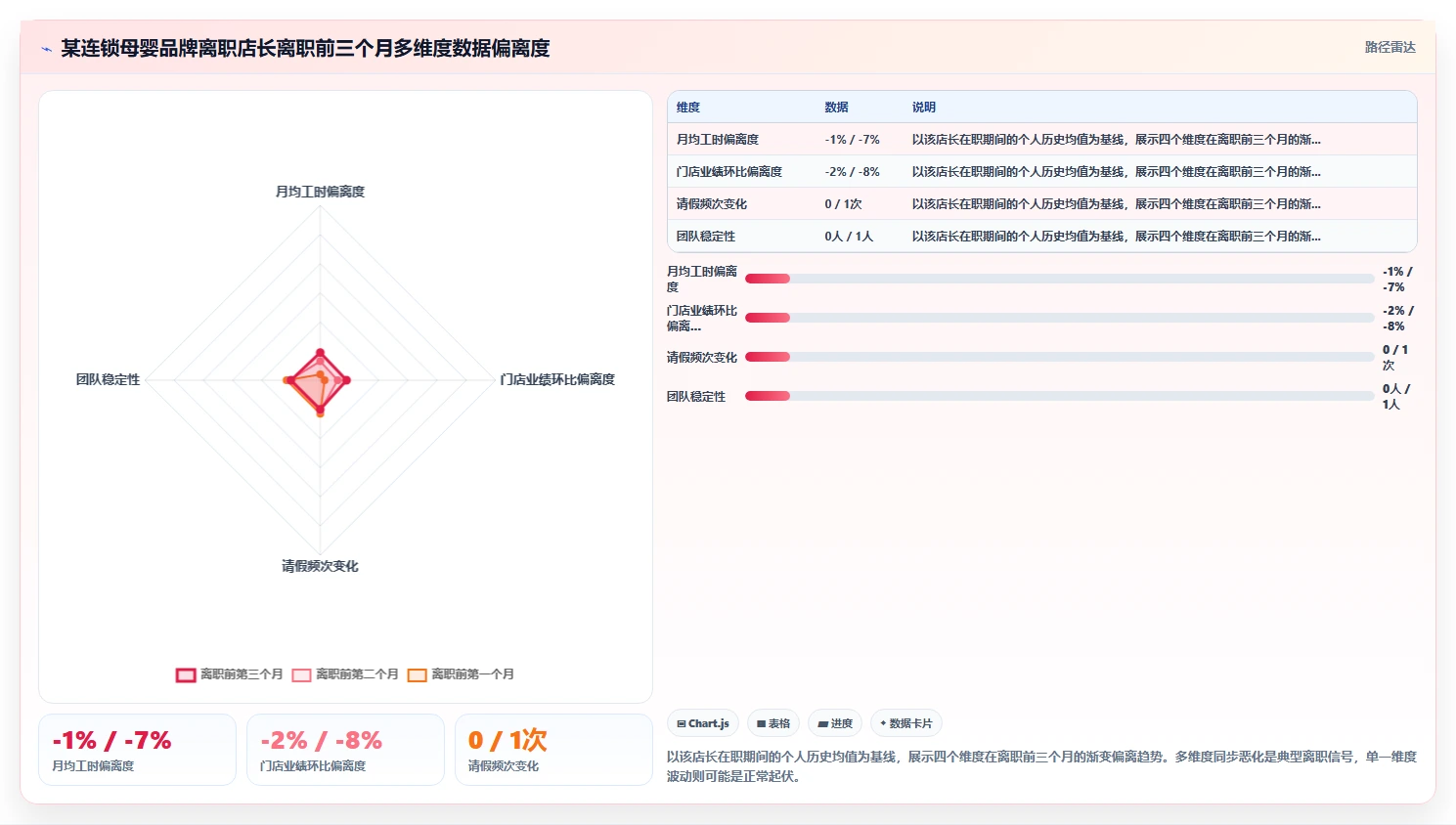Viewport: 1456px width, 825px height.
Task: Click the lightning icon beside the dashboard title
Action: pyautogui.click(x=46, y=49)
